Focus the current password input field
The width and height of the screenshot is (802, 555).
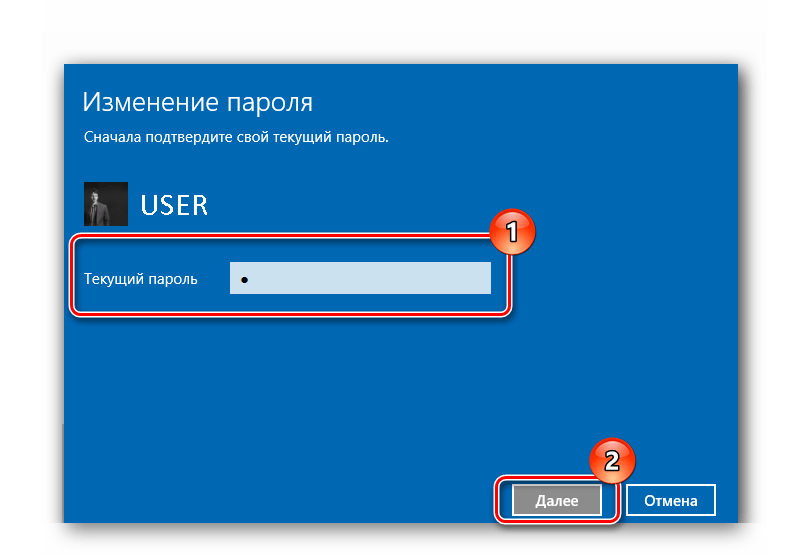click(360, 279)
